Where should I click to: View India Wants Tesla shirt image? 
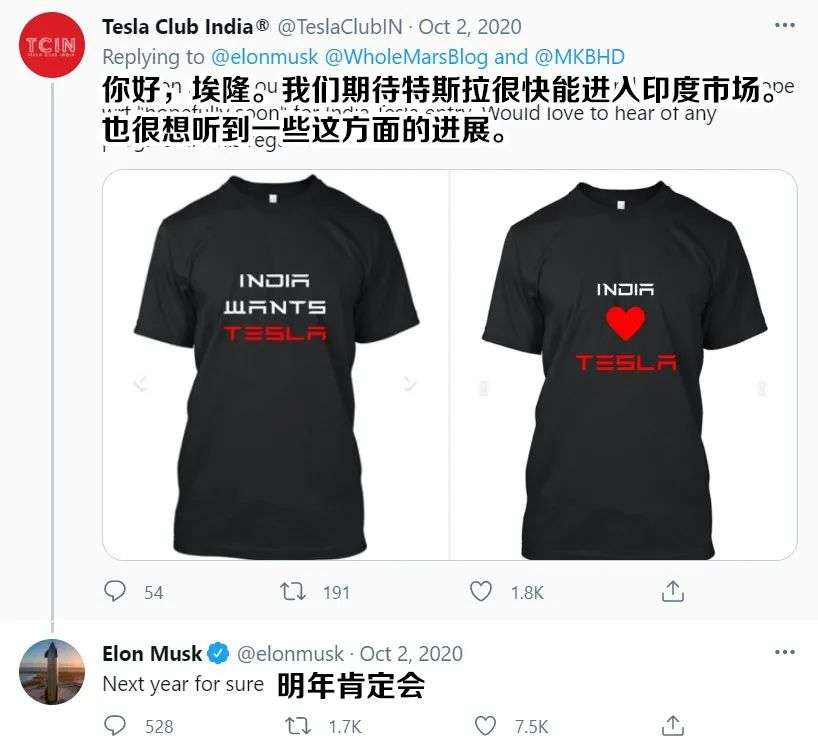tap(275, 365)
